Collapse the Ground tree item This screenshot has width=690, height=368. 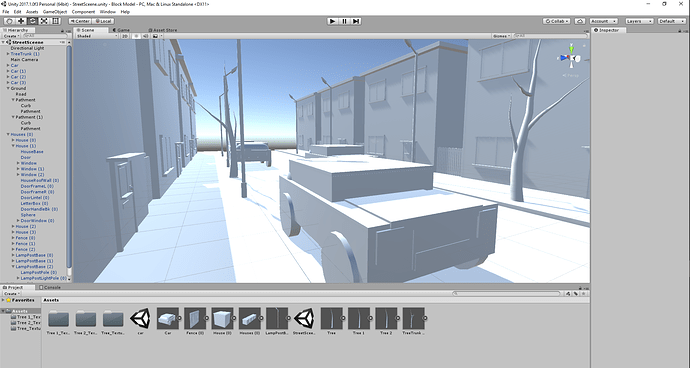8,88
